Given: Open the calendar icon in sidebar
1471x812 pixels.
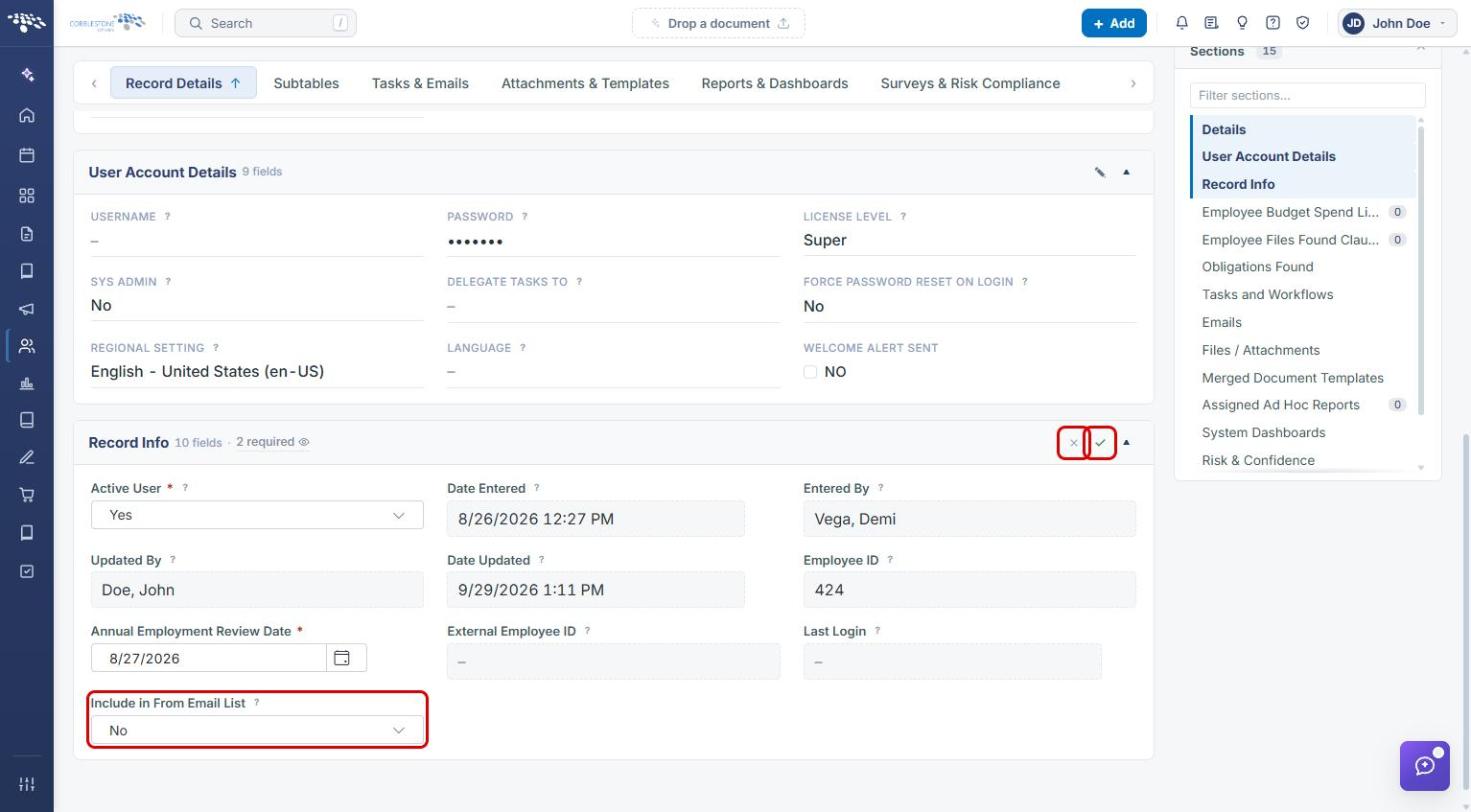Looking at the screenshot, I should click(x=27, y=155).
